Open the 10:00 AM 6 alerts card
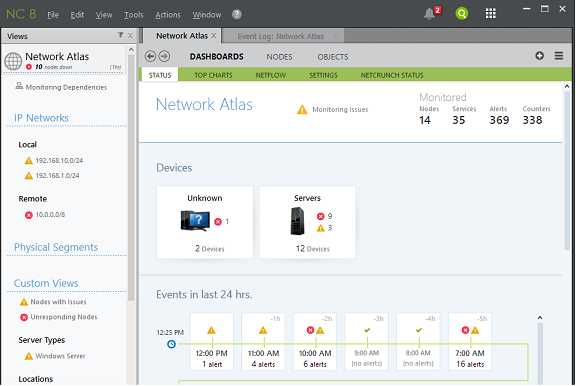This screenshot has width=576, height=386. tap(315, 341)
